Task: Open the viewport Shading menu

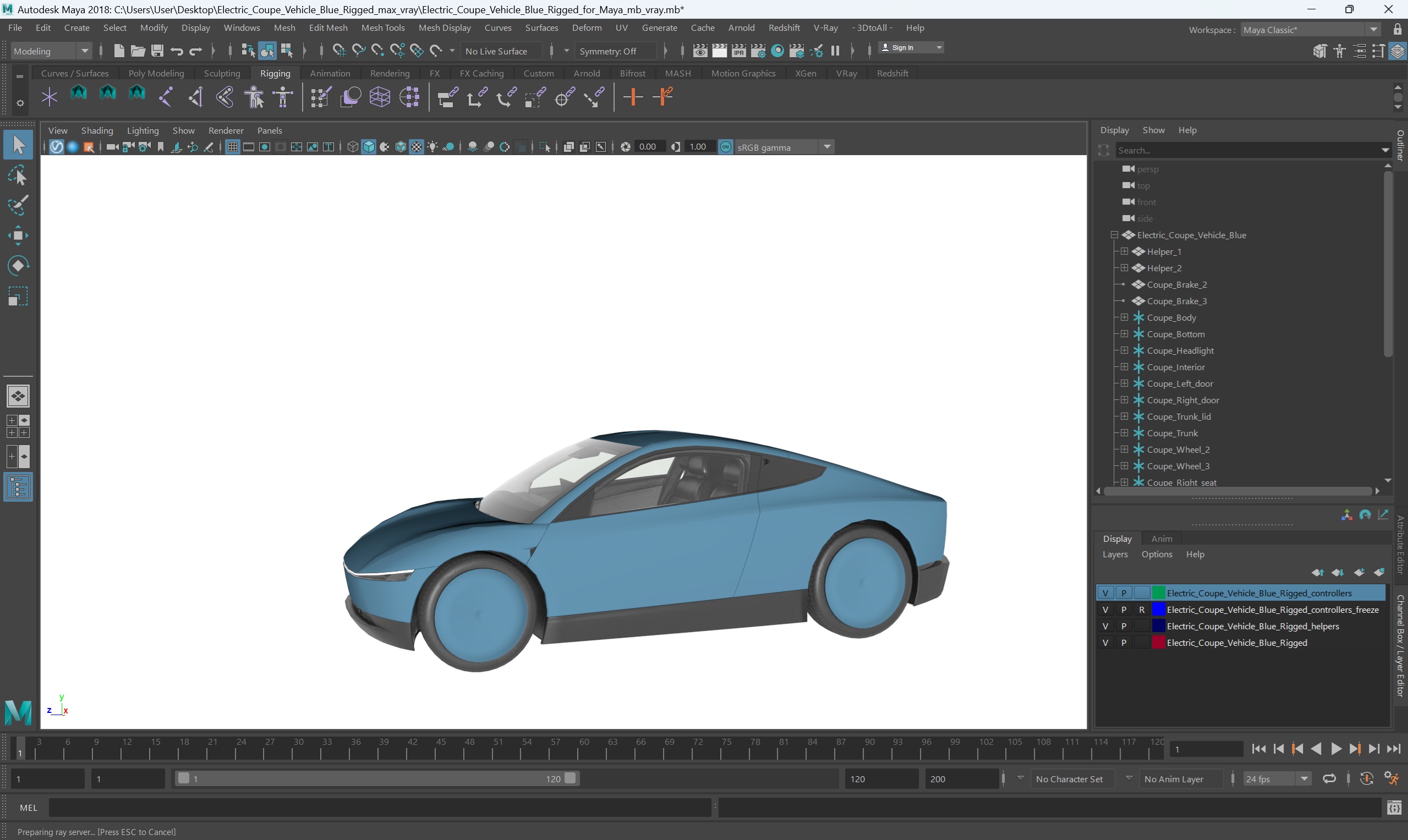Action: [x=97, y=130]
